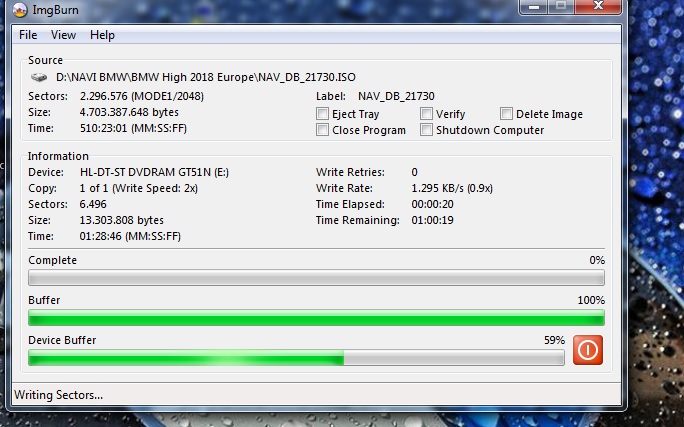Viewport: 684px width, 427px height.
Task: Enable the Verify checkbox
Action: pyautogui.click(x=426, y=114)
